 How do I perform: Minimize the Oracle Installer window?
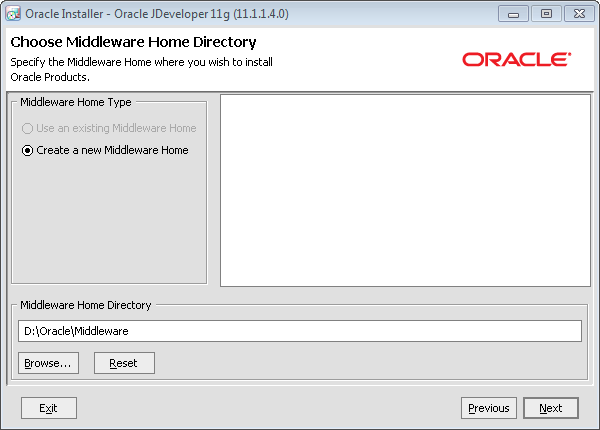coord(513,14)
